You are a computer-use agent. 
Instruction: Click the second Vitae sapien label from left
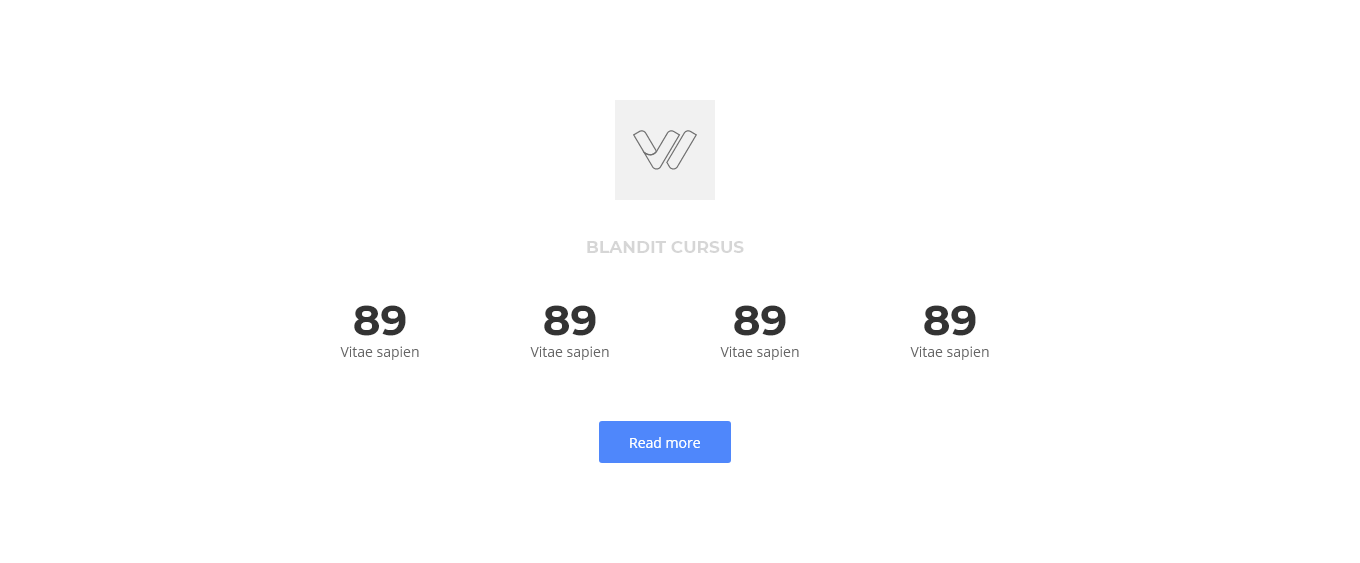570,352
